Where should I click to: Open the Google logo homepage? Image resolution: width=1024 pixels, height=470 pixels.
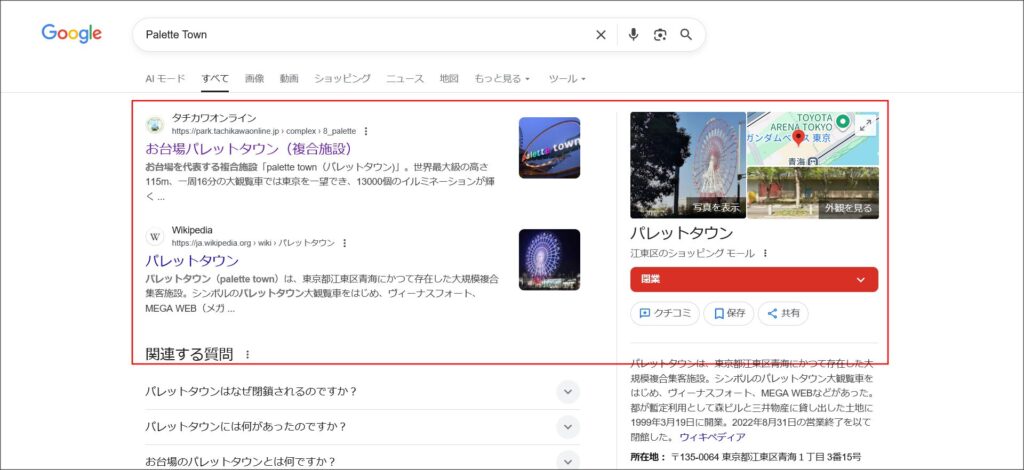[x=72, y=33]
